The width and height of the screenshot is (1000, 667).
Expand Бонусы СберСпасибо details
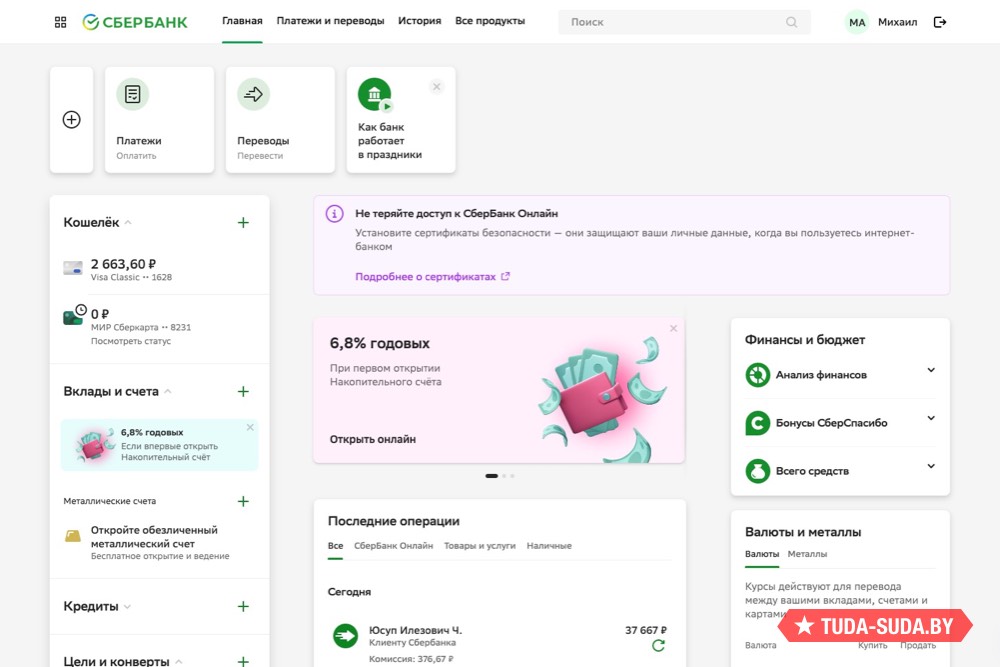pos(931,418)
